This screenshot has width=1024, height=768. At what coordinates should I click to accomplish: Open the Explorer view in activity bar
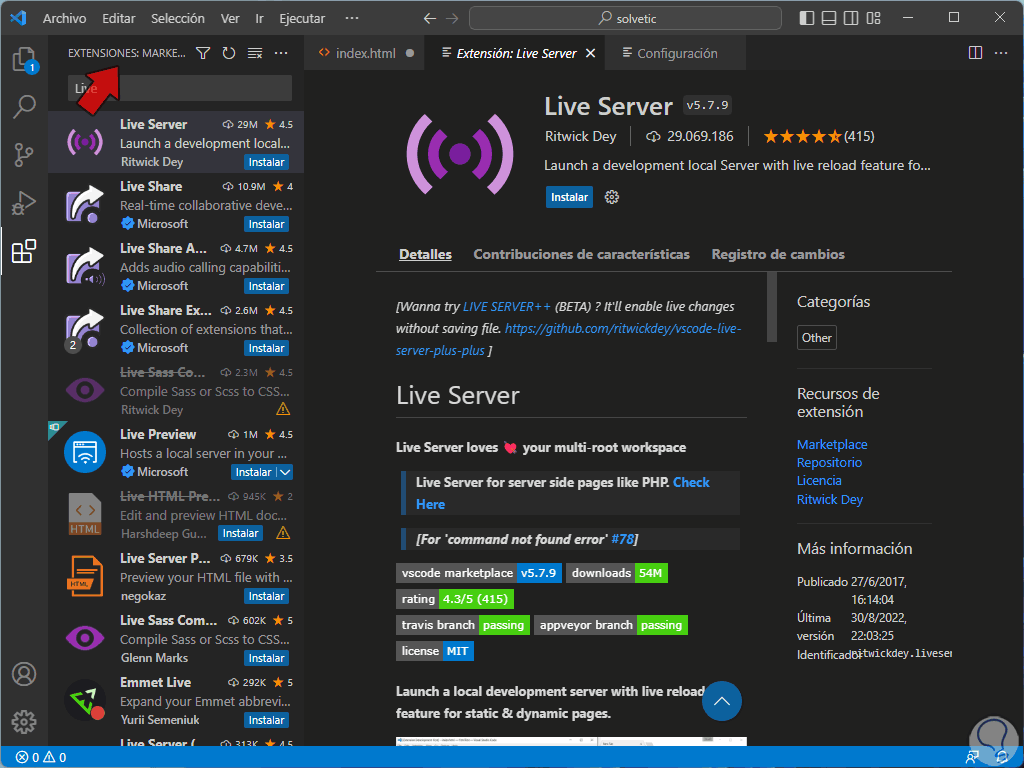[25, 59]
